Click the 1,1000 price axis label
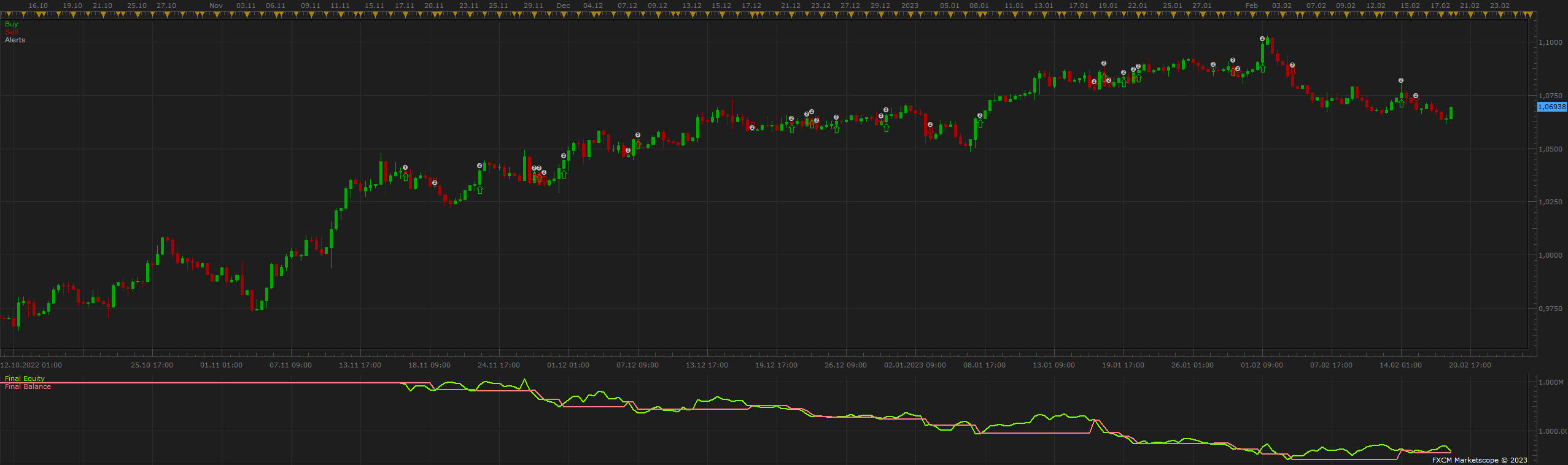 tap(1551, 42)
